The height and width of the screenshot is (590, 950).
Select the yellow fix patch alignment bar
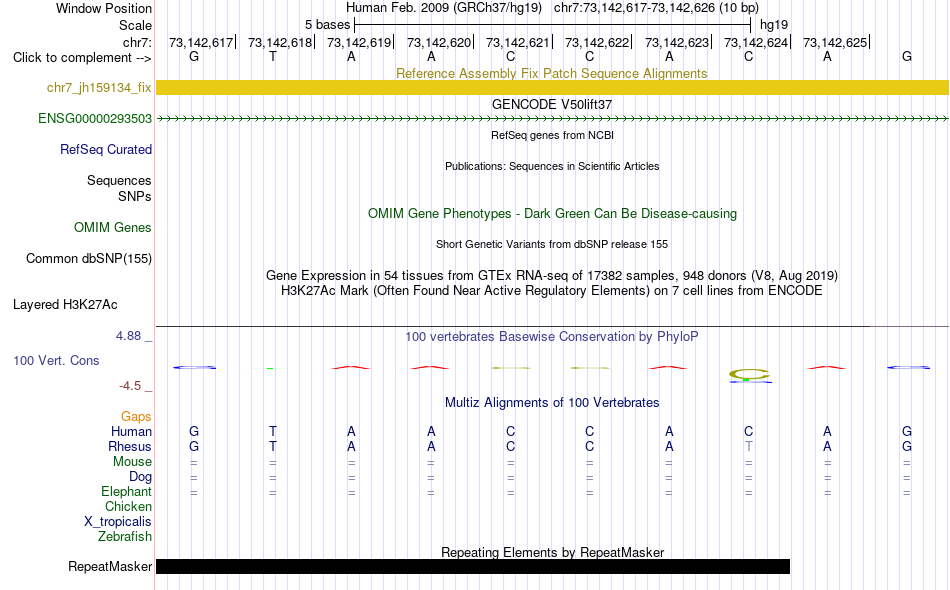tap(552, 87)
